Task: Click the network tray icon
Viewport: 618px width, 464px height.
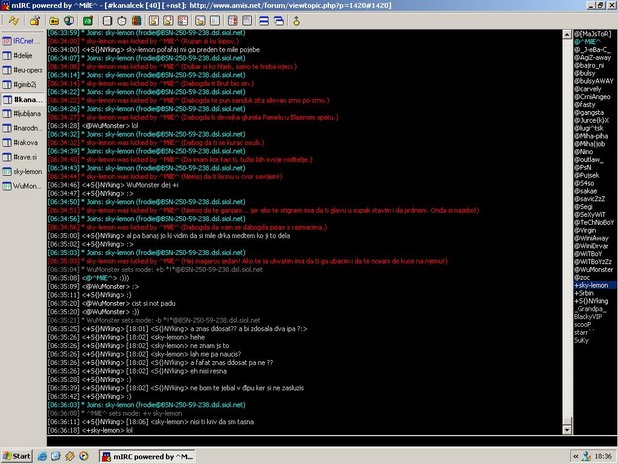Action: [586, 457]
